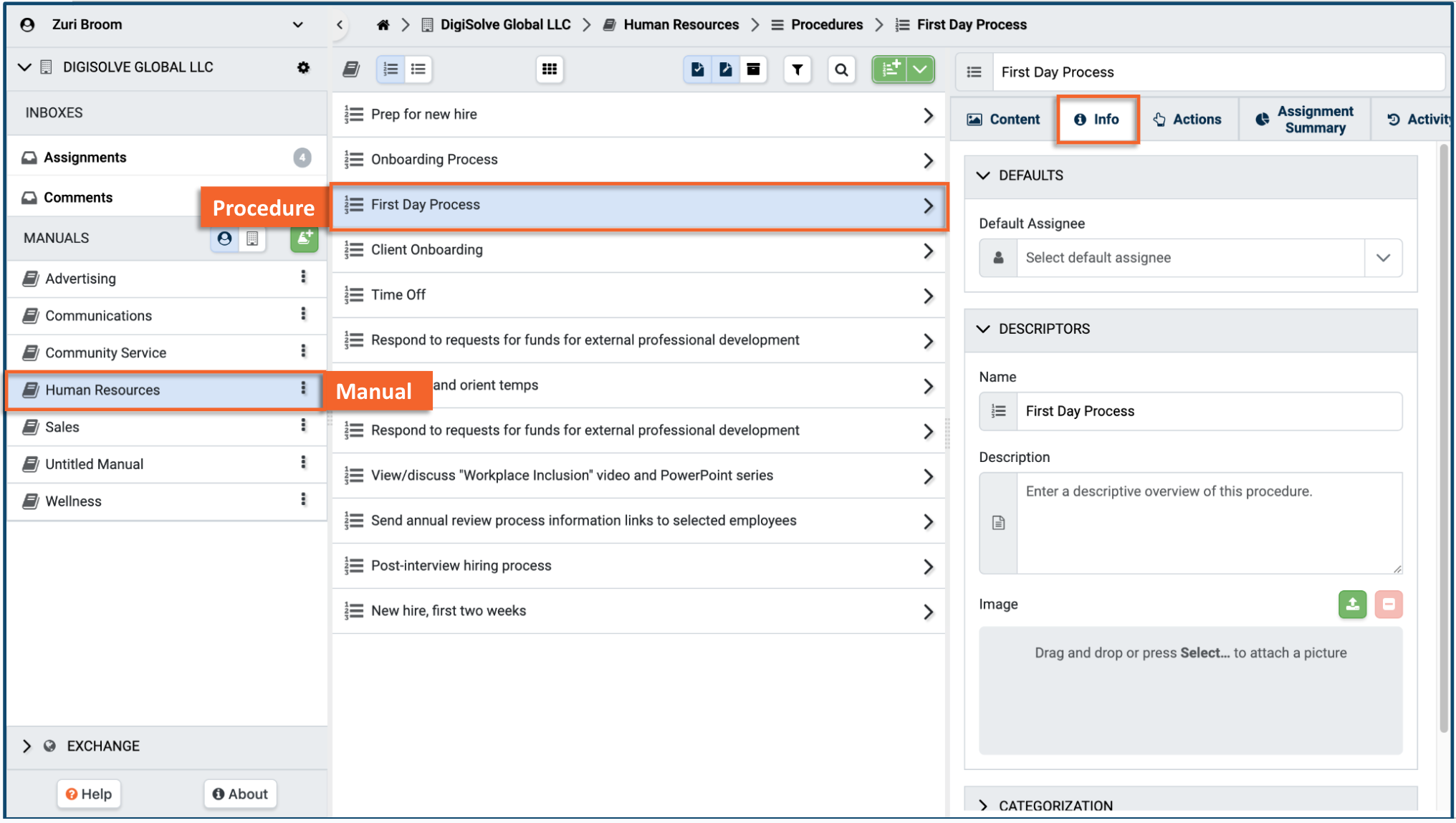Screen dimensions: 1456x823
Task: Click green add manual icon beside MANUALS
Action: (304, 238)
